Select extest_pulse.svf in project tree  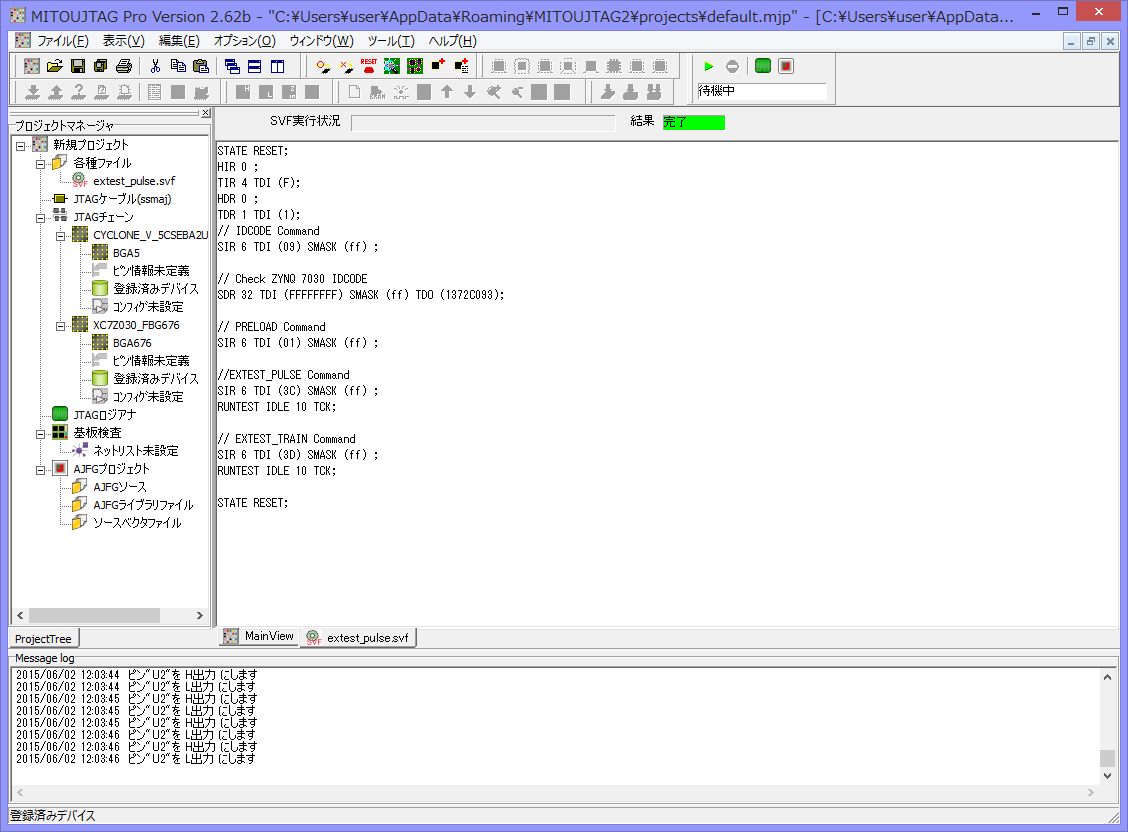click(x=133, y=181)
